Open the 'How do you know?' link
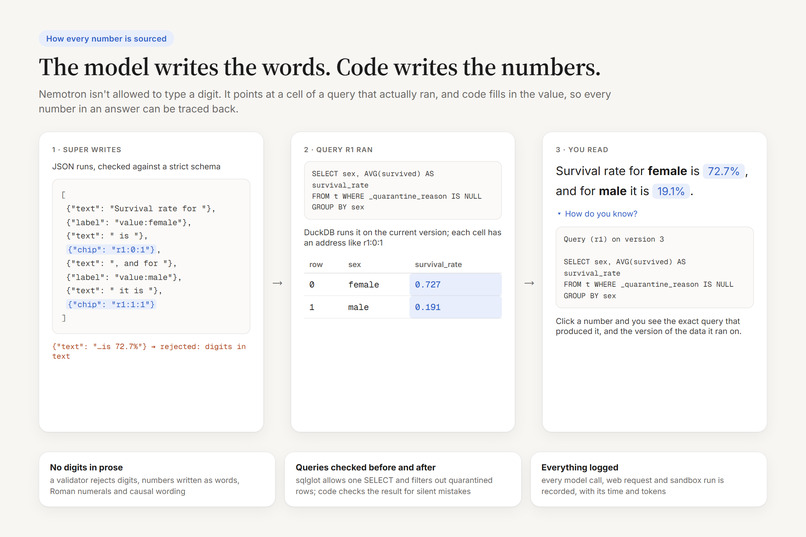The height and width of the screenshot is (537, 806). pyautogui.click(x=600, y=214)
